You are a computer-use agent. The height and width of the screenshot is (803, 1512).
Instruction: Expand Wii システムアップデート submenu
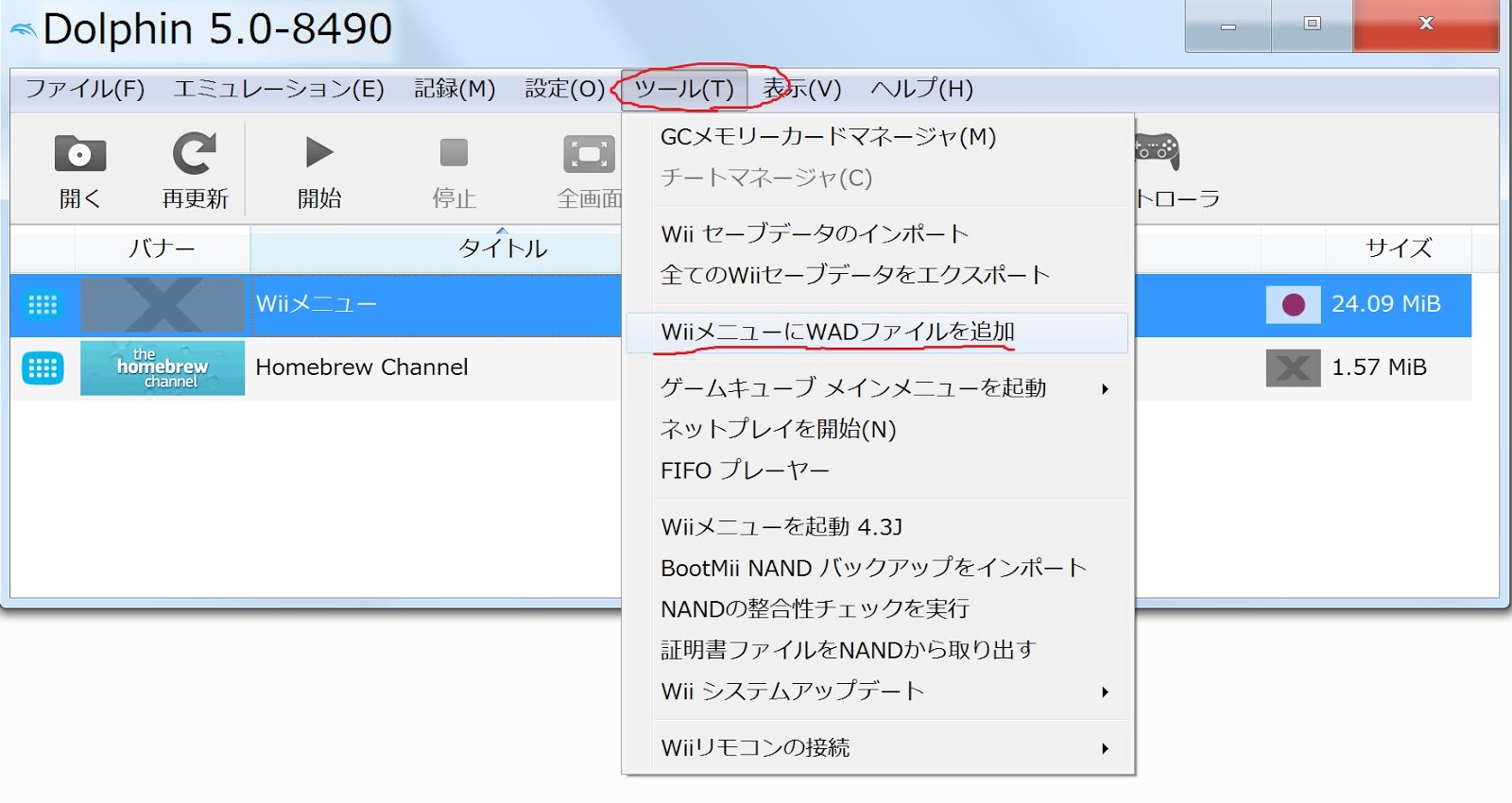(879, 692)
